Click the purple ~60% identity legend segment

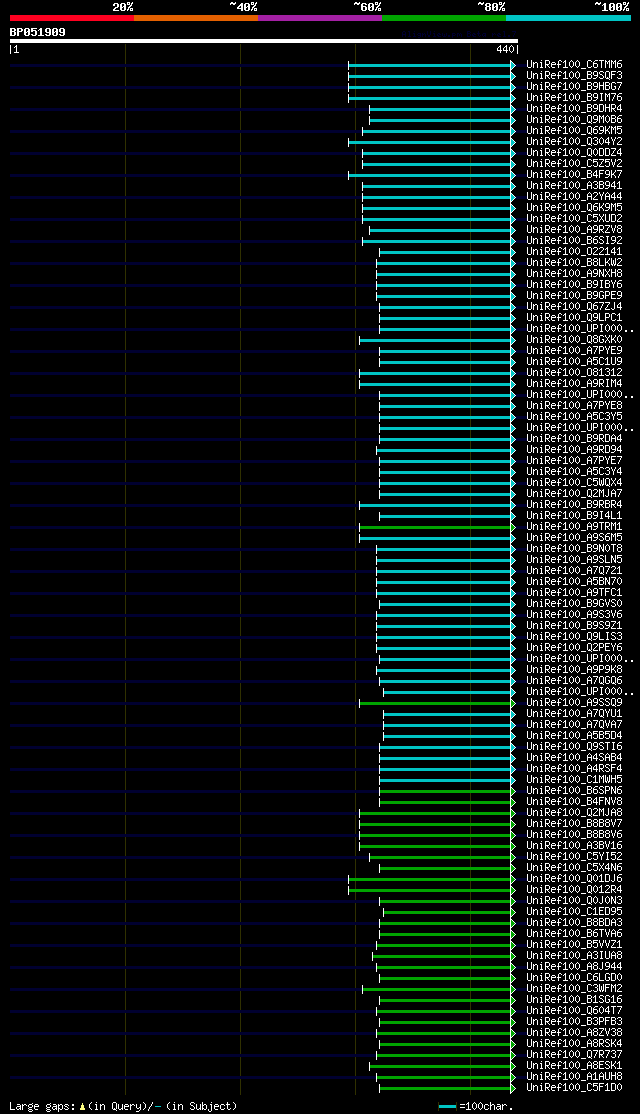(x=320, y=18)
